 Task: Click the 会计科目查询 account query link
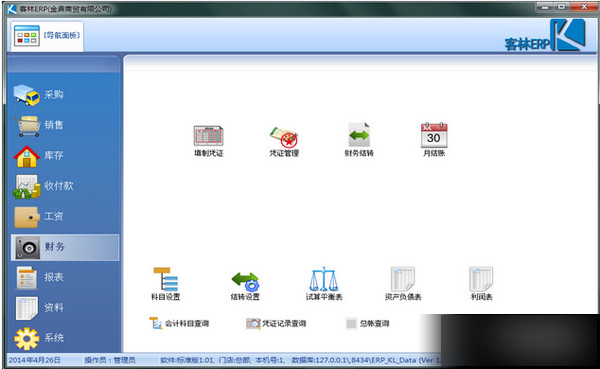(179, 323)
